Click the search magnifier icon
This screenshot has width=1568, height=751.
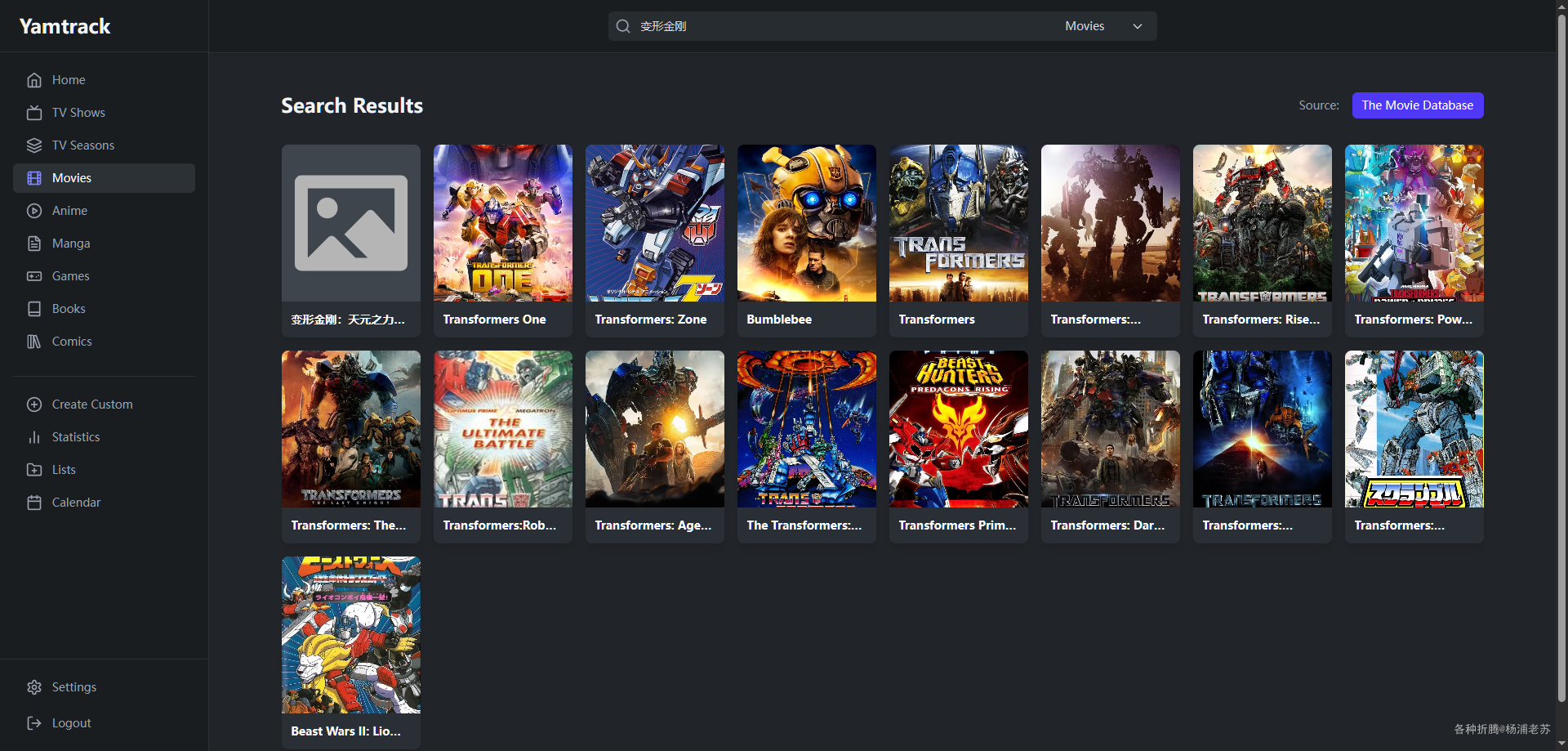click(x=623, y=26)
